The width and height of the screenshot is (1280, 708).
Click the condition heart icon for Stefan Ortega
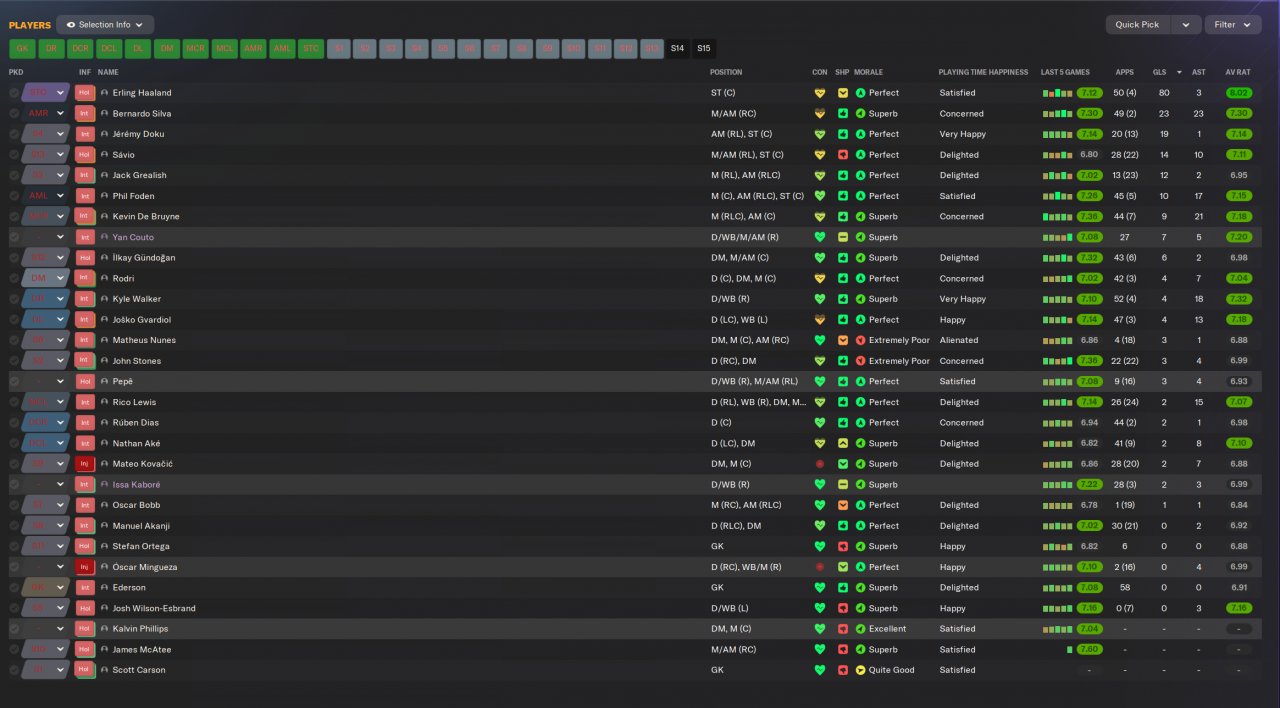[820, 547]
